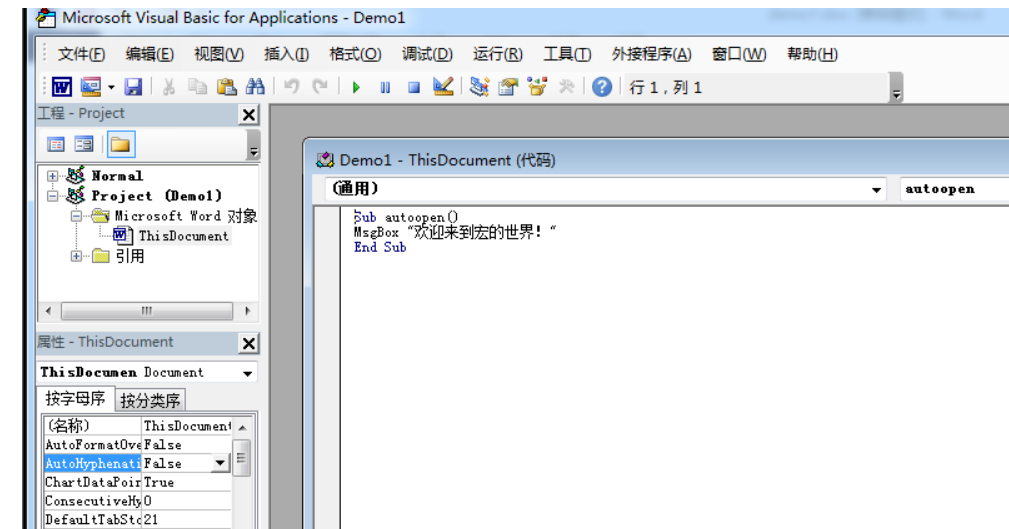Viewport: 1009px width, 529px height.
Task: Open the 窗口(W) menu
Action: [739, 54]
